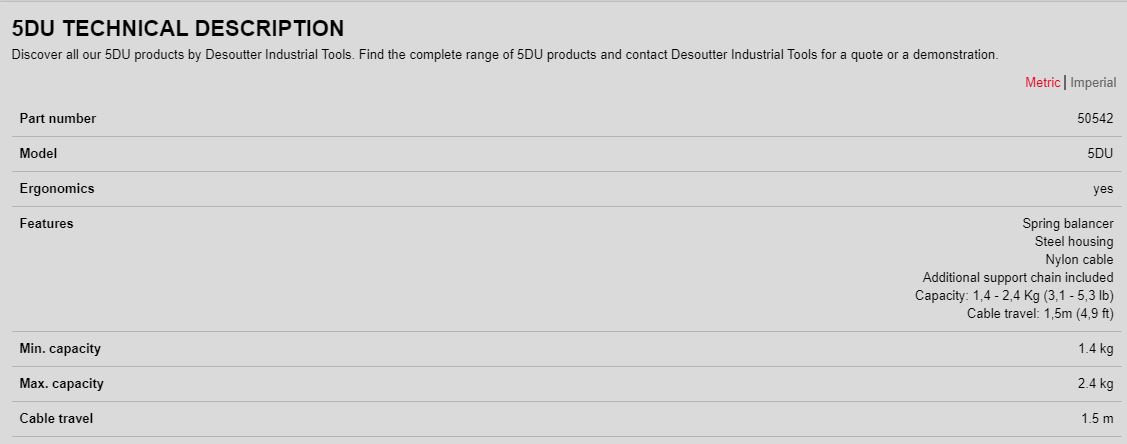This screenshot has width=1127, height=444.
Task: Click the Cable travel 1.5 m value
Action: (x=1097, y=418)
